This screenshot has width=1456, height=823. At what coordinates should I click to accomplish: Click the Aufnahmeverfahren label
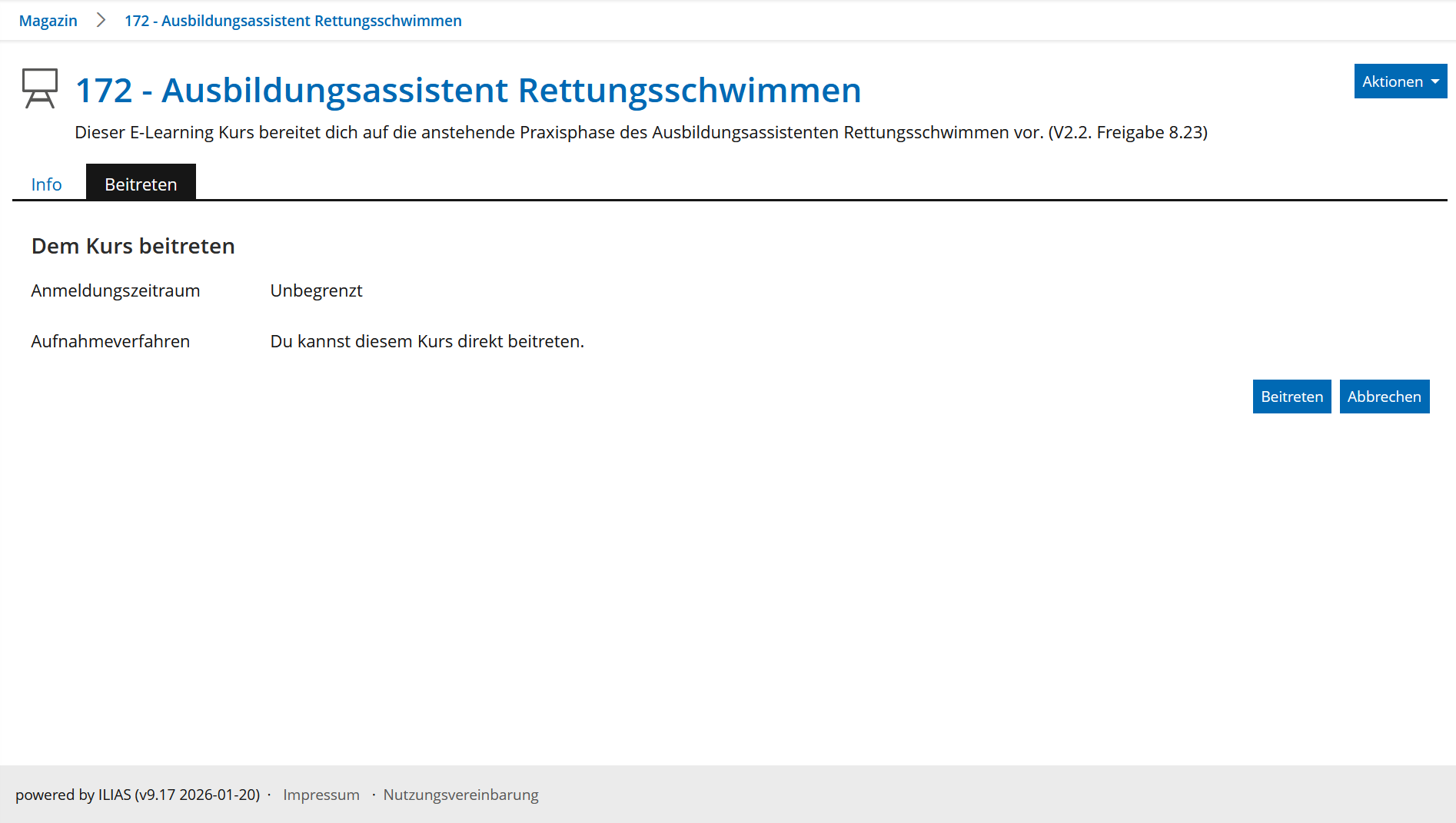(x=110, y=341)
